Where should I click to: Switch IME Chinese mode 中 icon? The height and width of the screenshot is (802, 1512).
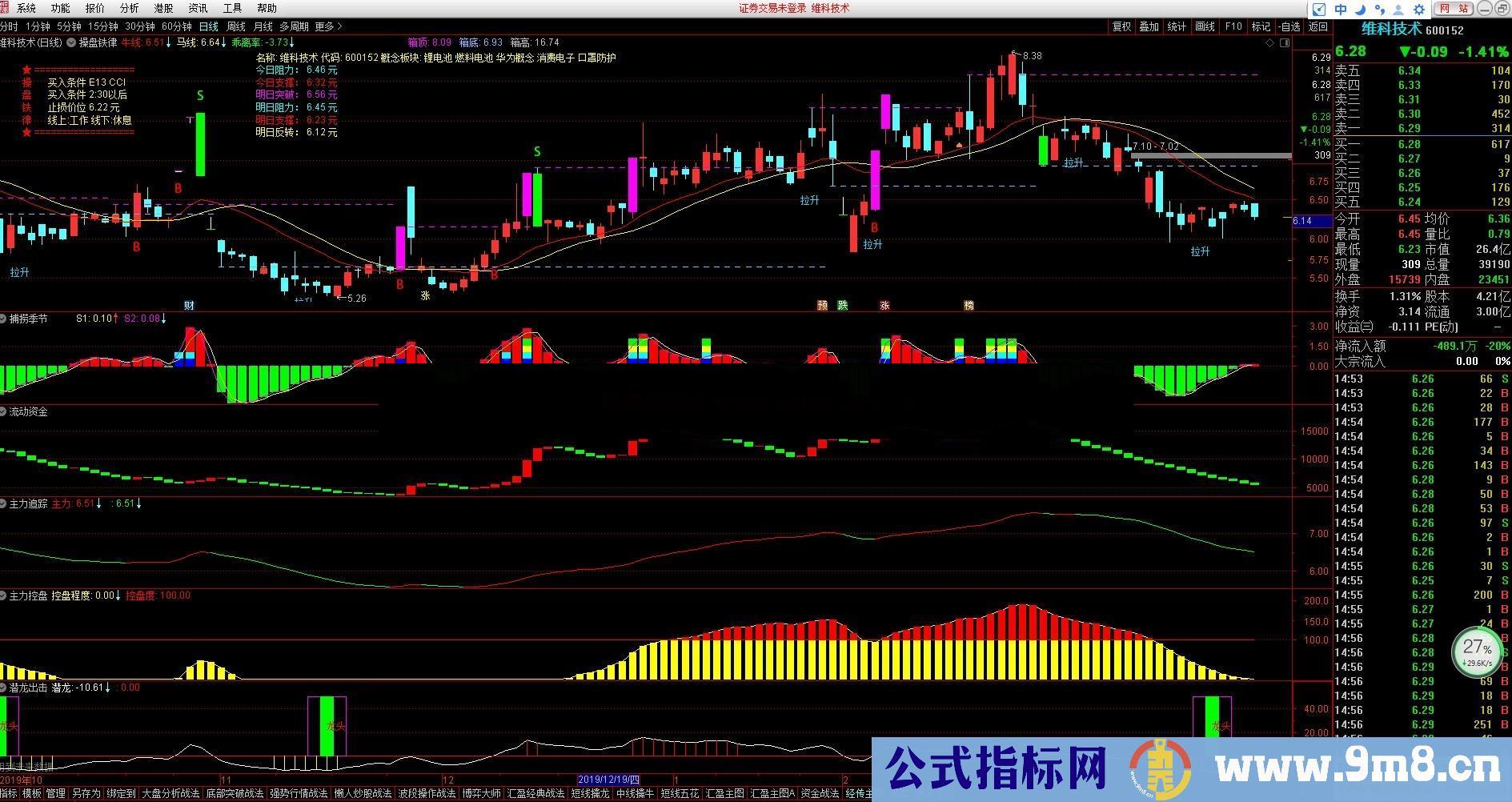point(1341,10)
